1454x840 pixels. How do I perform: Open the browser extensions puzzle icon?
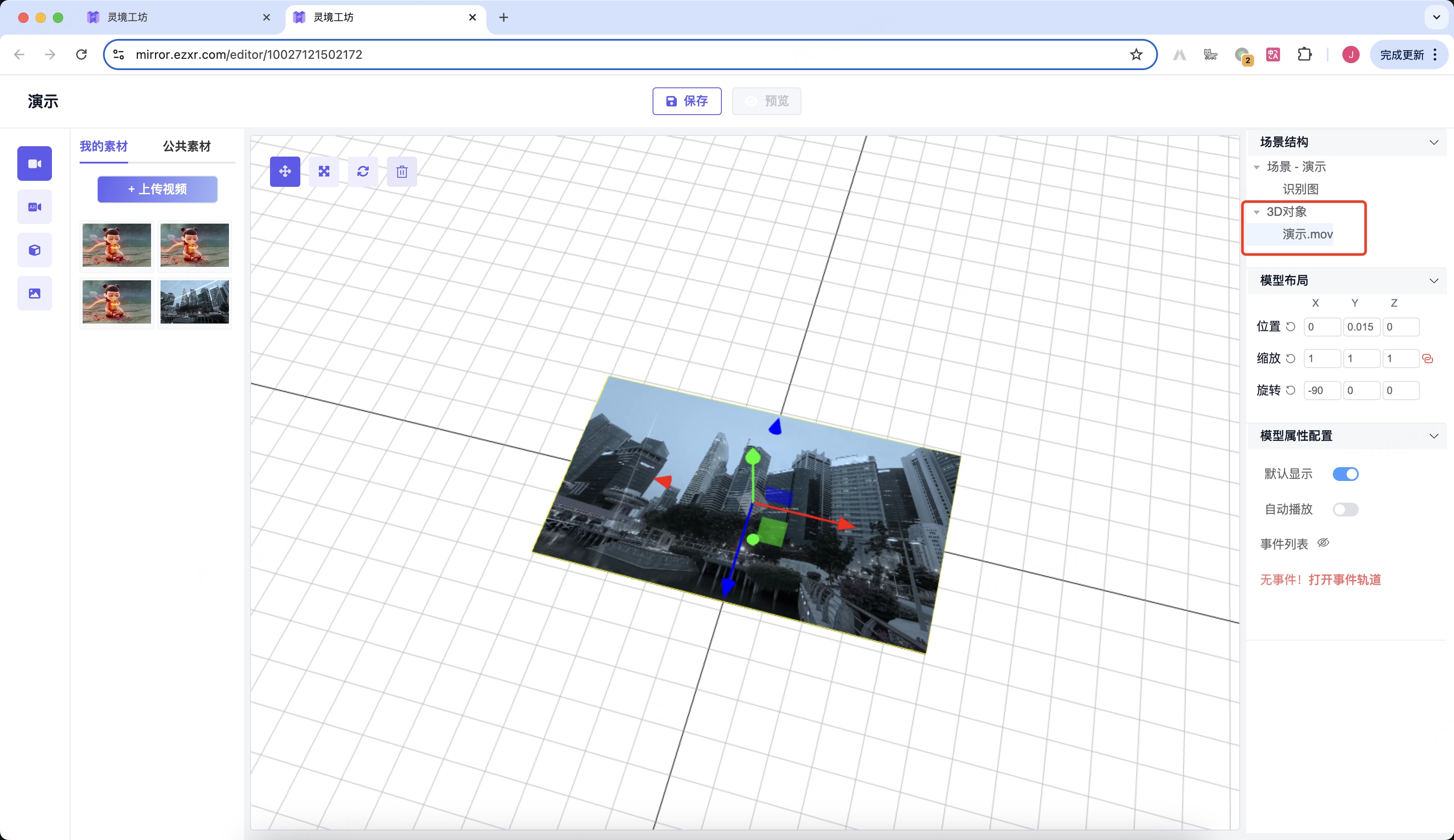point(1305,54)
